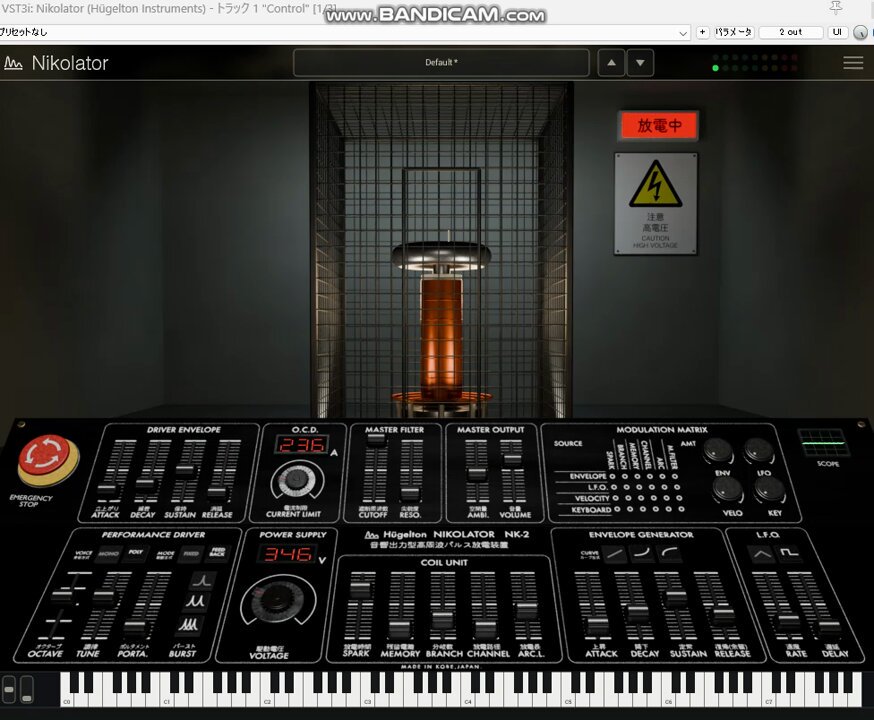Viewport: 874px width, 720px height.
Task: Click the 2 out routing button
Action: 790,32
